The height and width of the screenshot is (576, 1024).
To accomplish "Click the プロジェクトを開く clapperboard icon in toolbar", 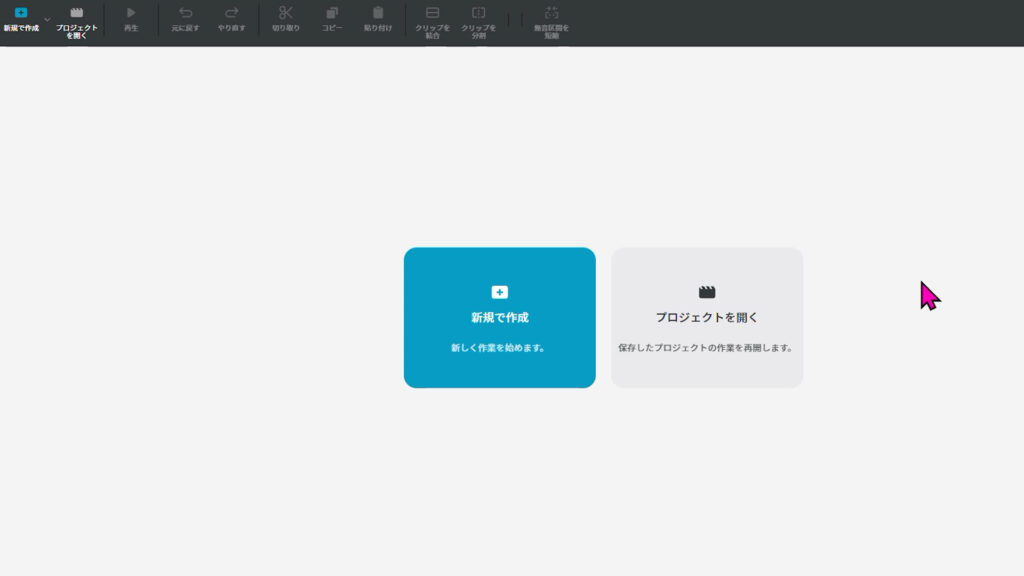I will [76, 13].
